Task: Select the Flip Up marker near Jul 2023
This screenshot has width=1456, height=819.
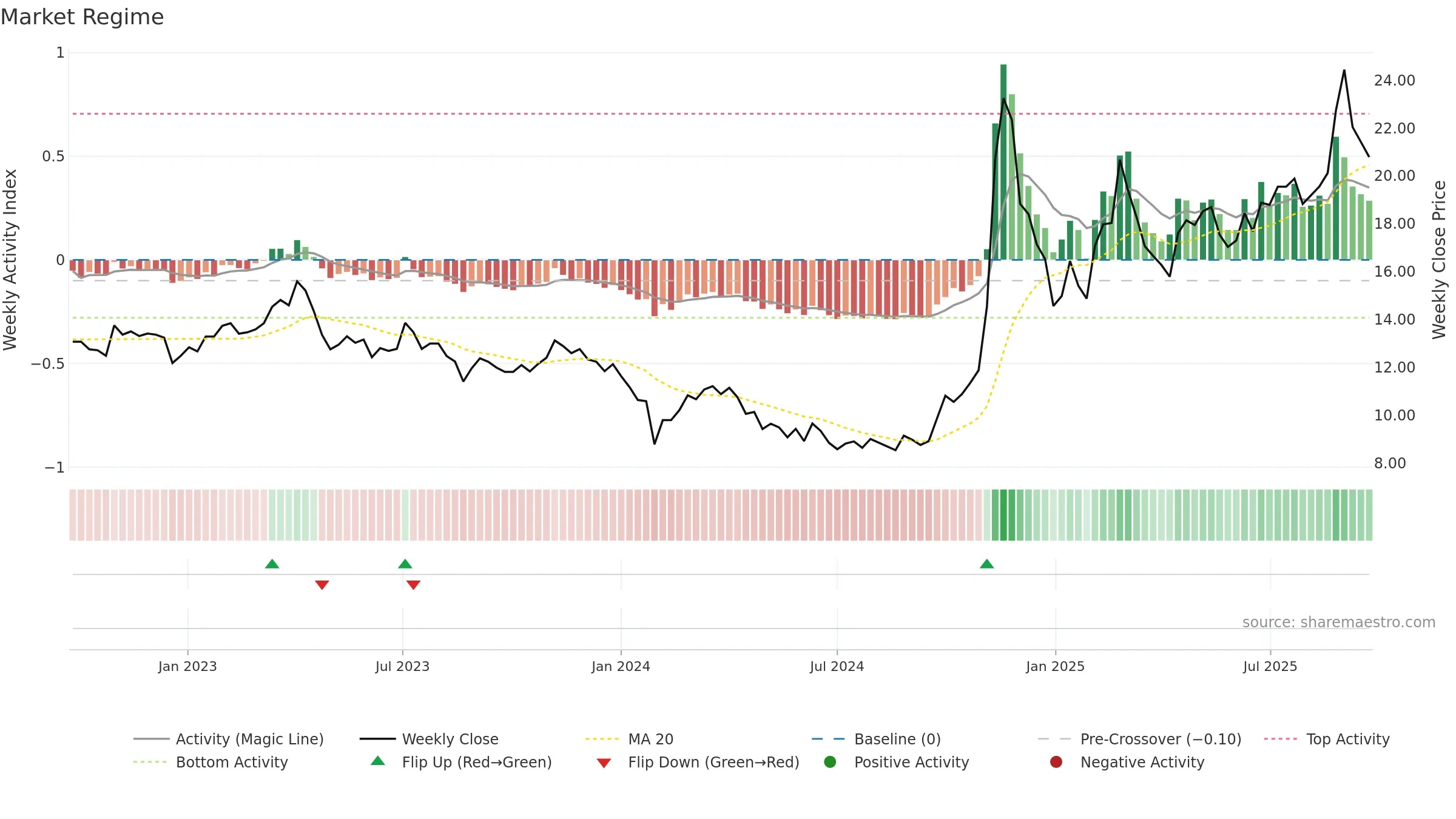Action: click(x=405, y=564)
